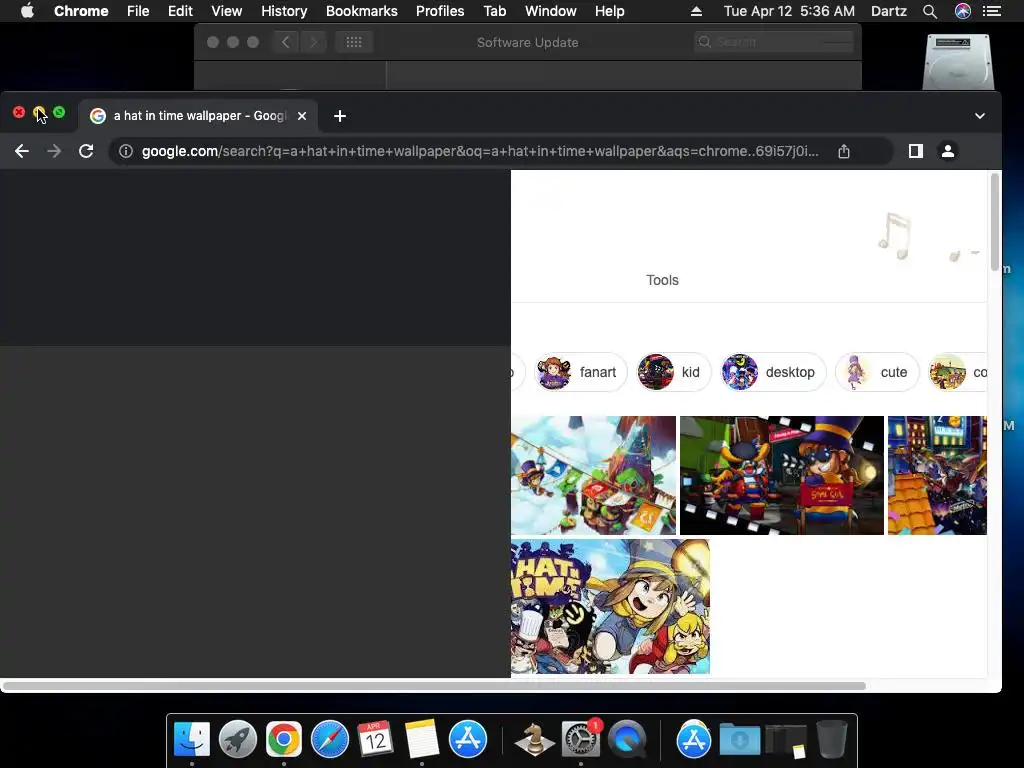Click the vertical page scrollbar
Viewport: 1024px width, 768px height.
[995, 222]
